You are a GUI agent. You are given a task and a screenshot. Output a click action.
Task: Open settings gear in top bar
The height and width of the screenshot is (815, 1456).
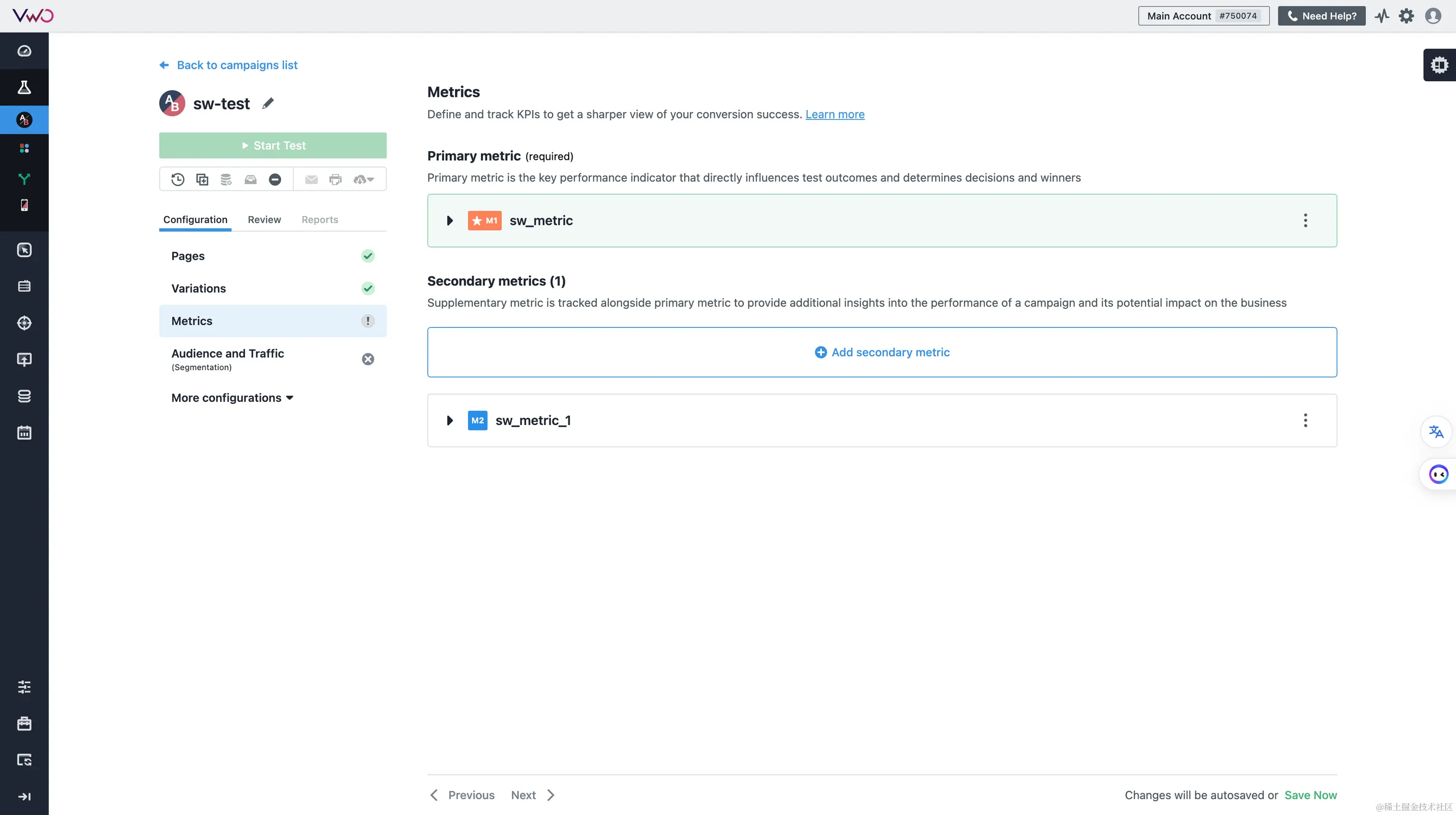coord(1406,16)
